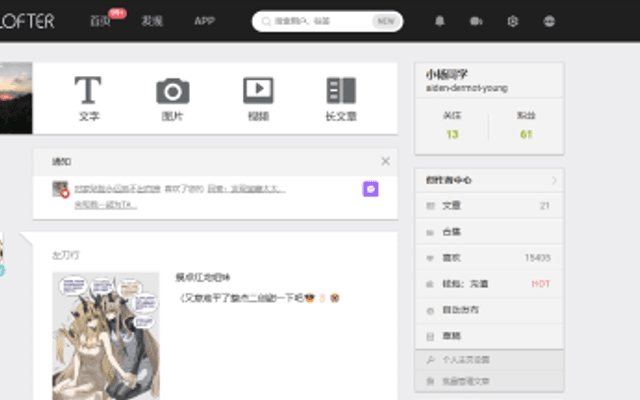Open the discover tab in navigation bar
Viewport: 640px width, 400px height.
tap(152, 21)
